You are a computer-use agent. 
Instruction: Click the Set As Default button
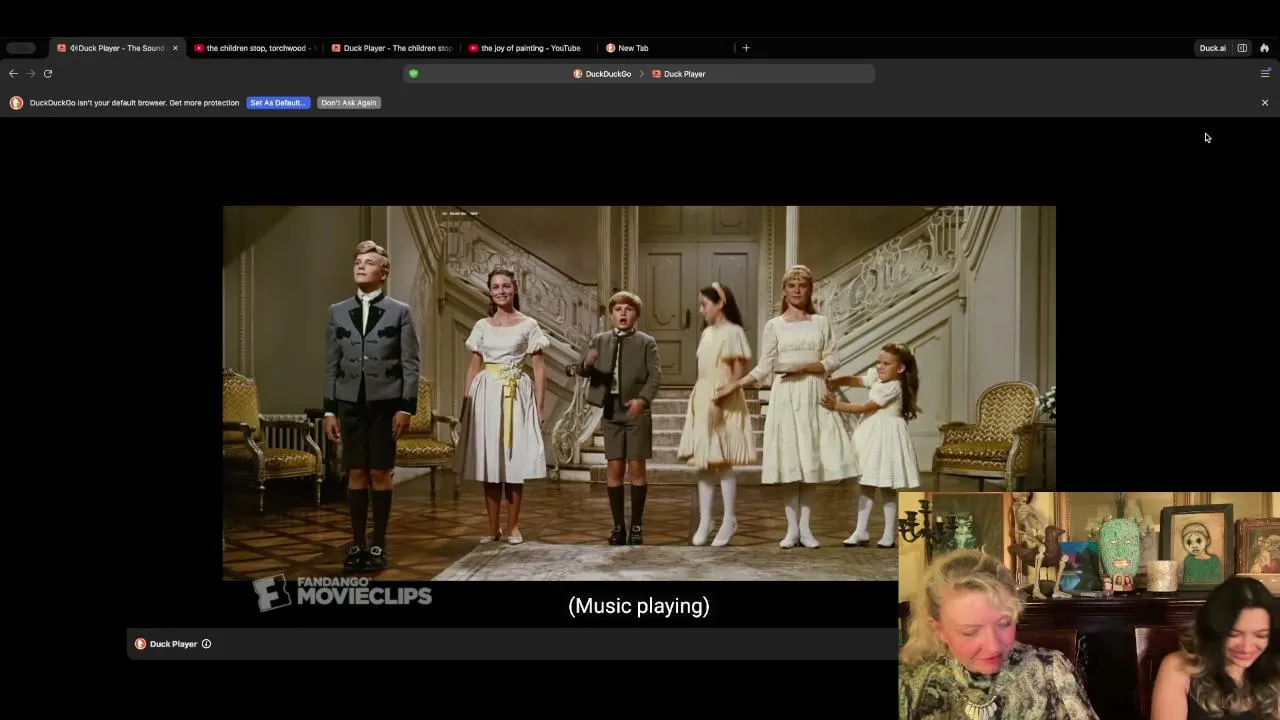[x=278, y=102]
